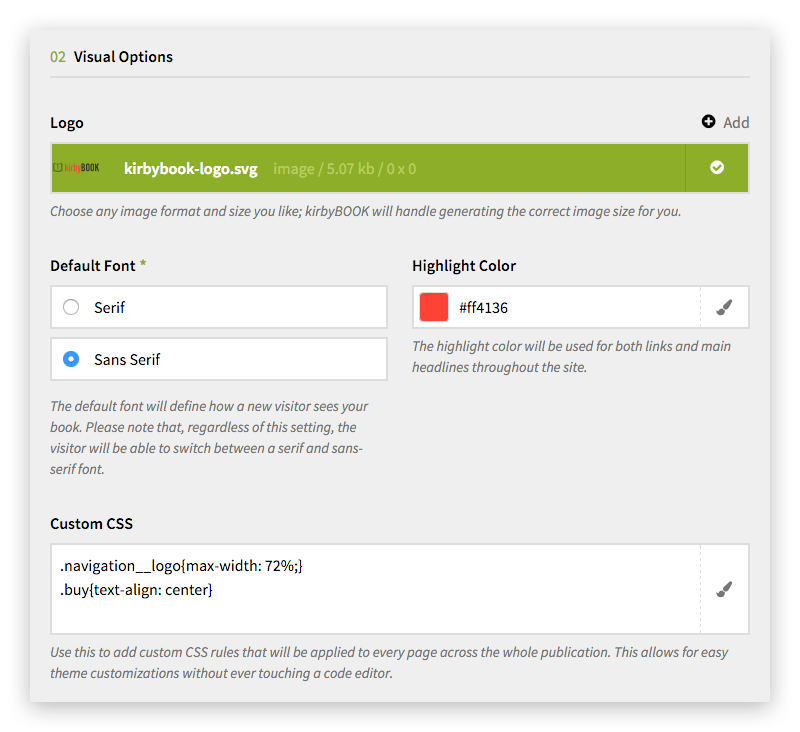Click the Serif option row

219,307
